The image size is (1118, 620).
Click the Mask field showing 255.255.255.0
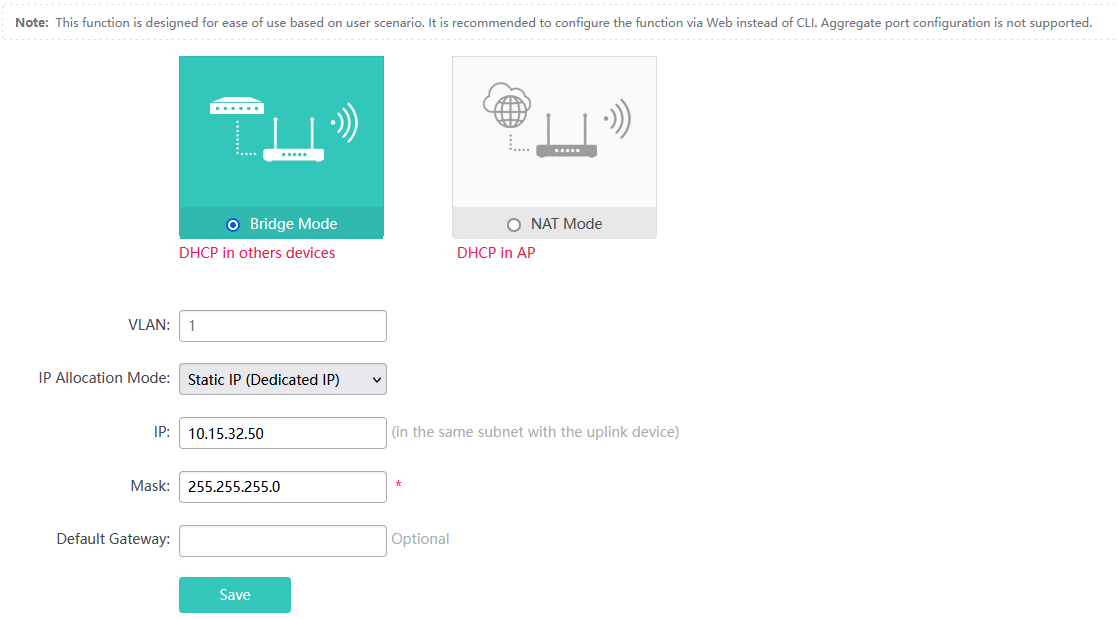(x=283, y=487)
